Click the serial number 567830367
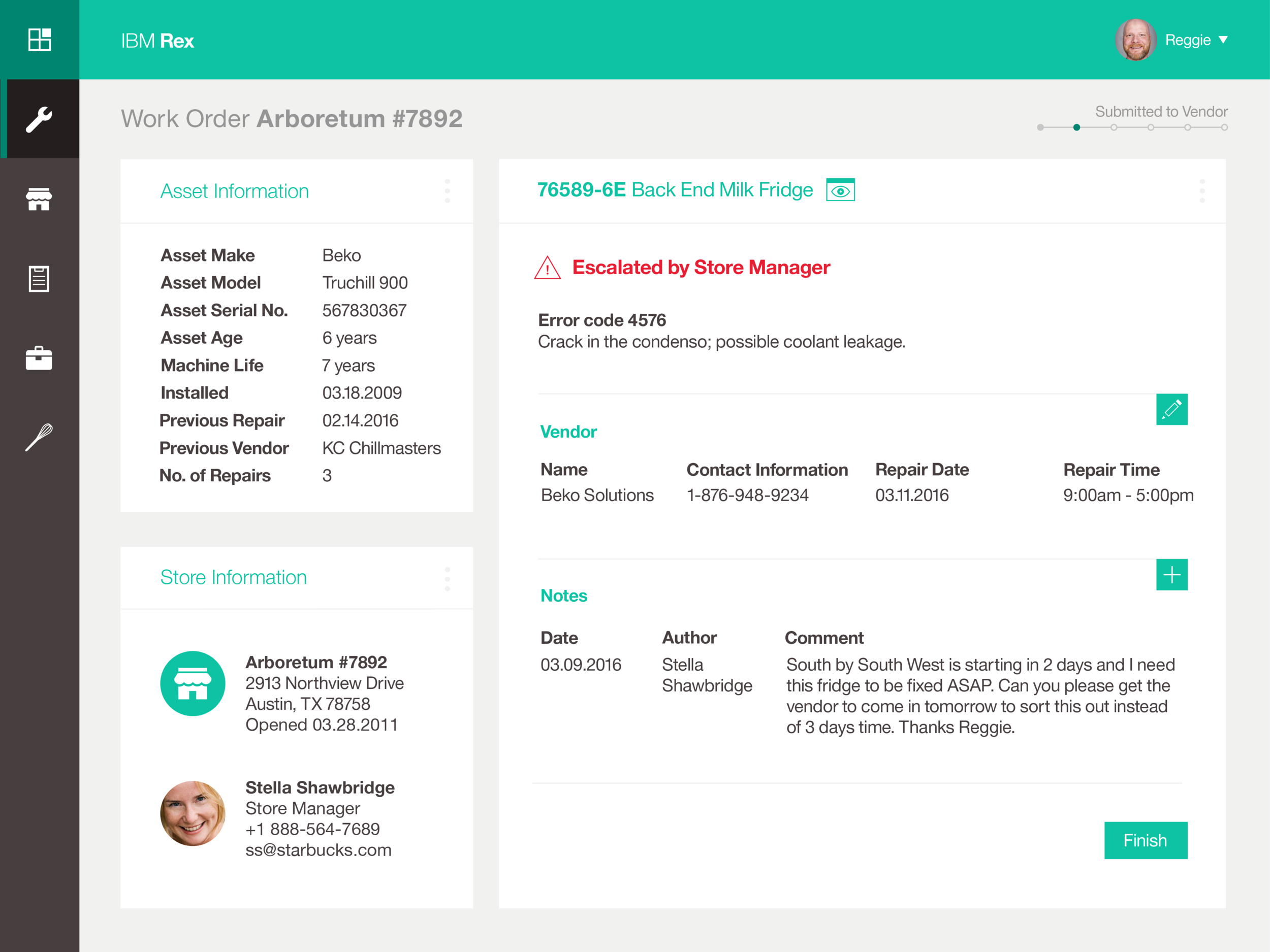This screenshot has height=952, width=1270. tap(365, 310)
